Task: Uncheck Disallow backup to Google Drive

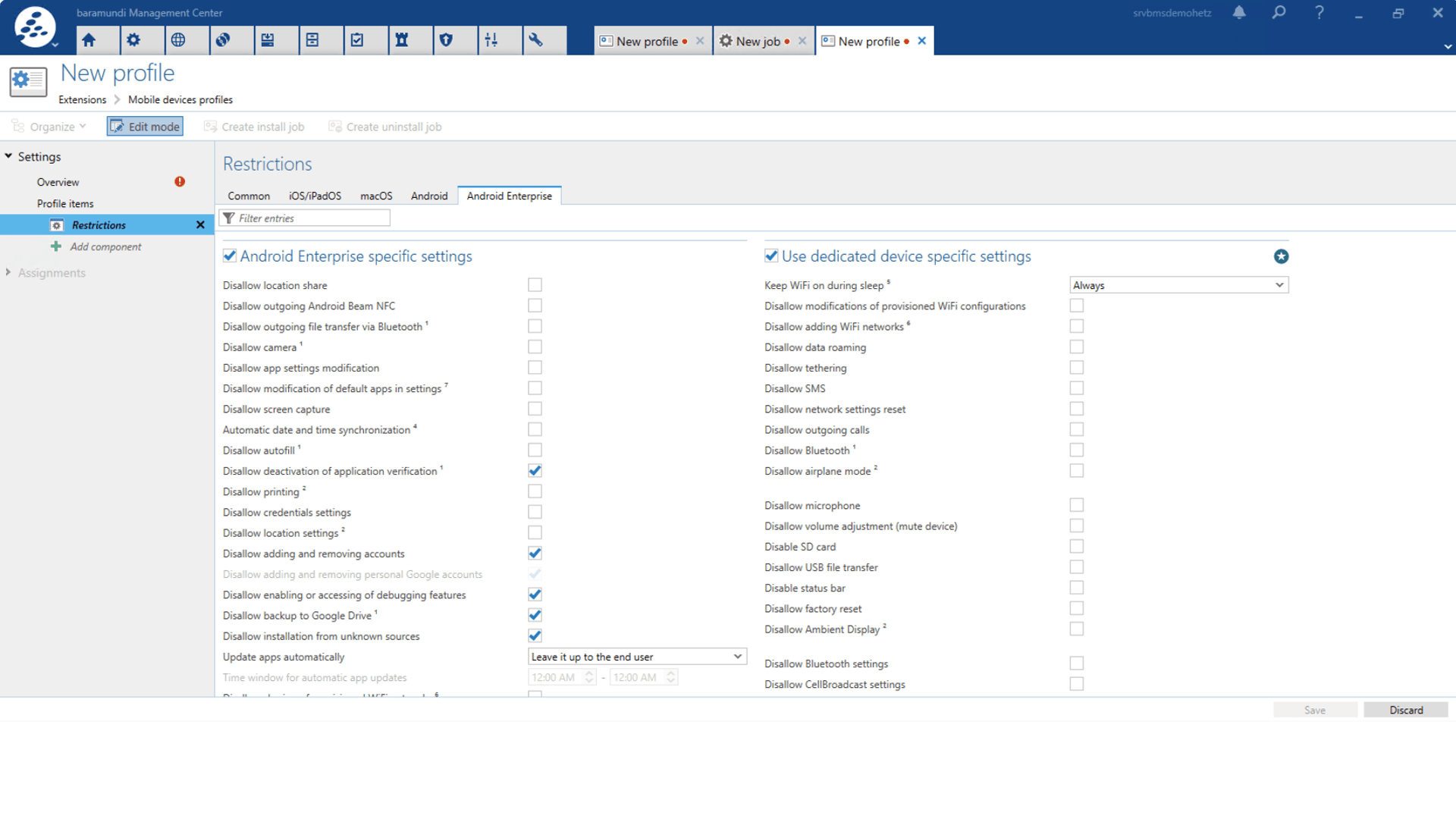Action: (535, 615)
